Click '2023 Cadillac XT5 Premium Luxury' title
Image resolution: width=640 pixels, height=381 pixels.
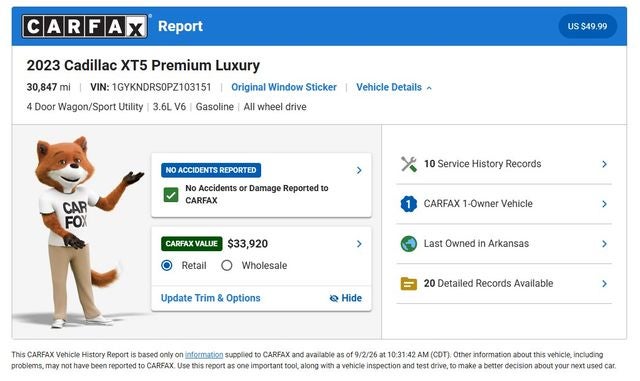[x=143, y=65]
